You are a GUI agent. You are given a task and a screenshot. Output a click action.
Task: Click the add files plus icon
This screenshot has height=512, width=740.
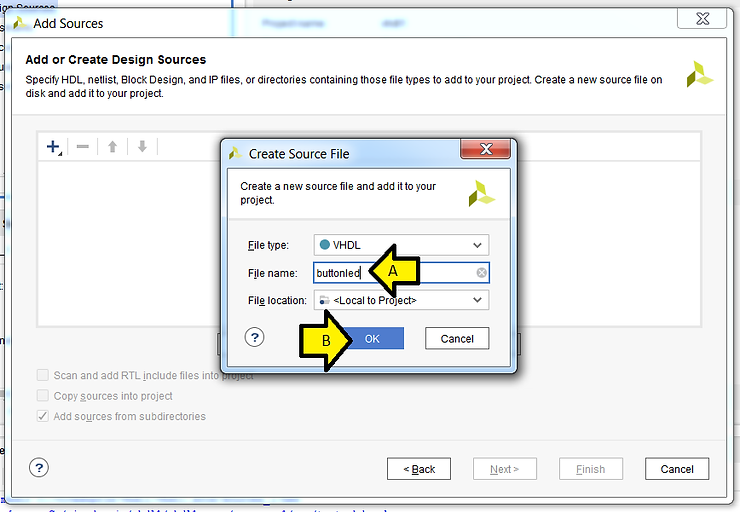pyautogui.click(x=54, y=147)
